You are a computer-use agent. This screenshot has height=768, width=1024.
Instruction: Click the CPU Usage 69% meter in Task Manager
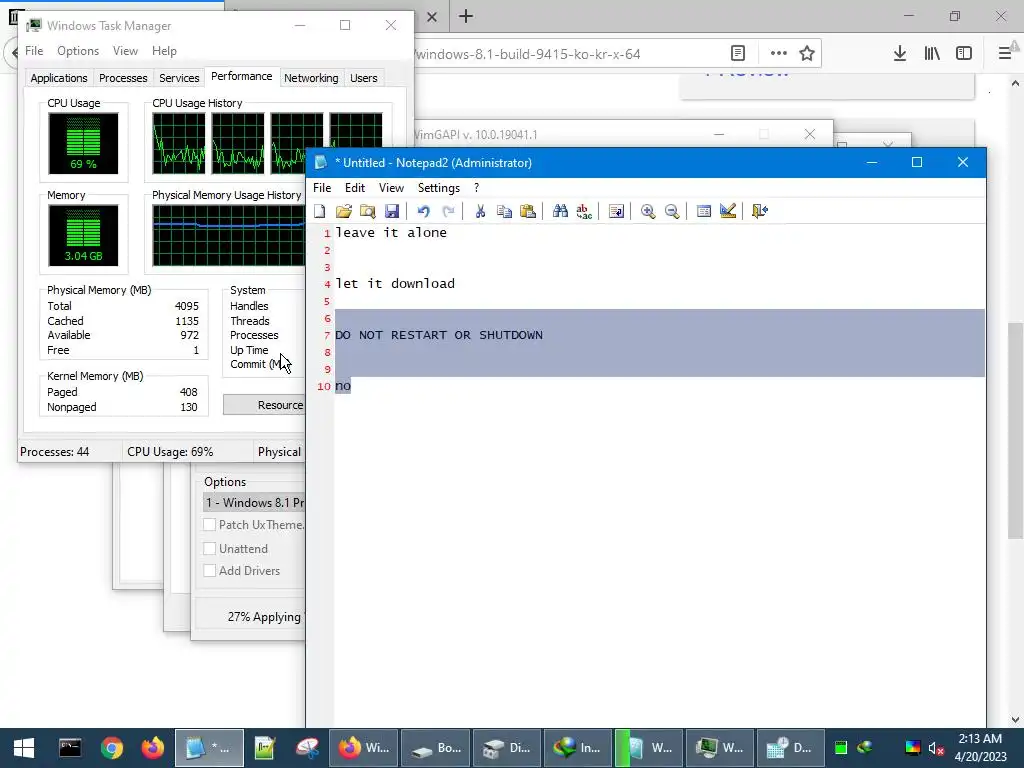(x=83, y=143)
